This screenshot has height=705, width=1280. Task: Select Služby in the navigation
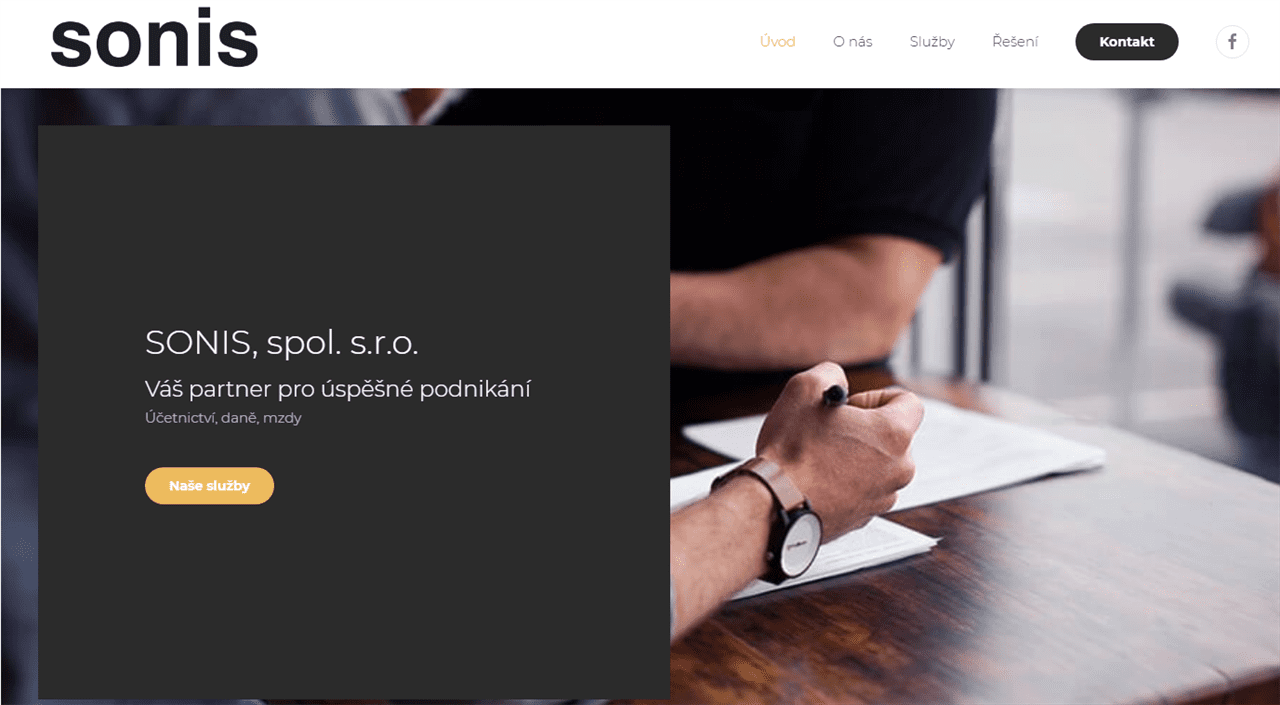(932, 42)
